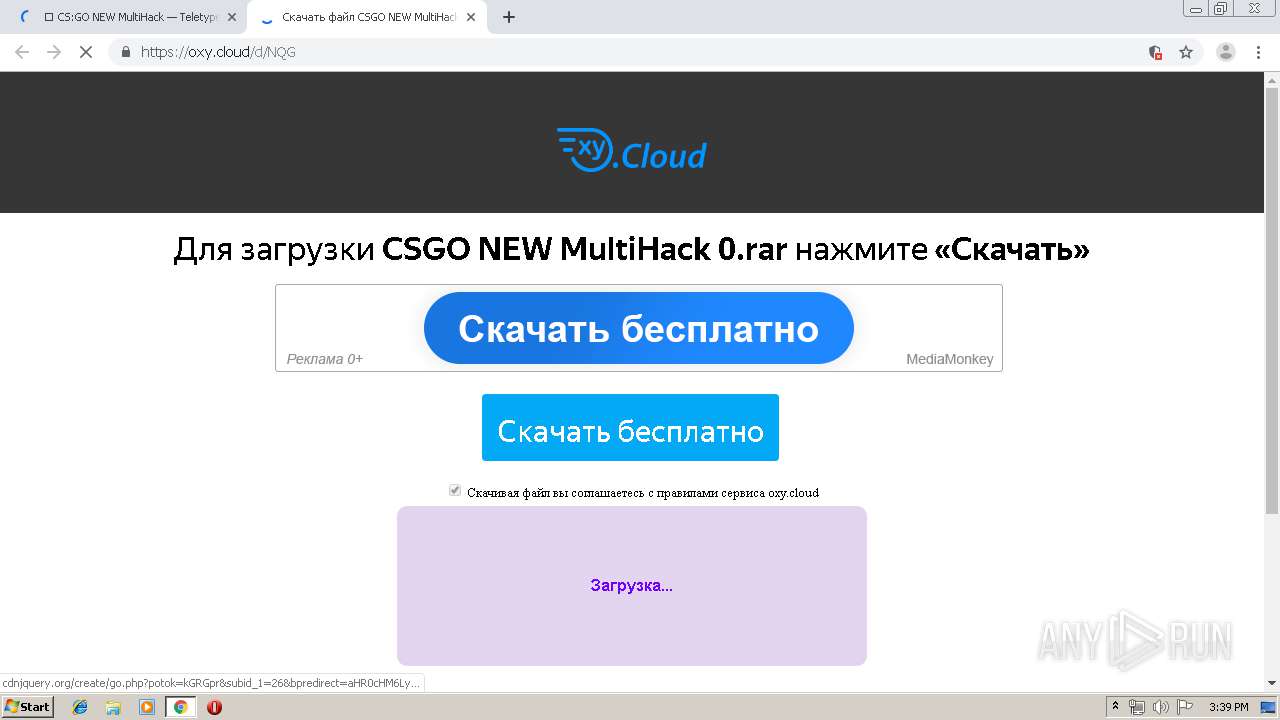Click the Реклама 0+ label
The image size is (1280, 720).
tap(325, 359)
